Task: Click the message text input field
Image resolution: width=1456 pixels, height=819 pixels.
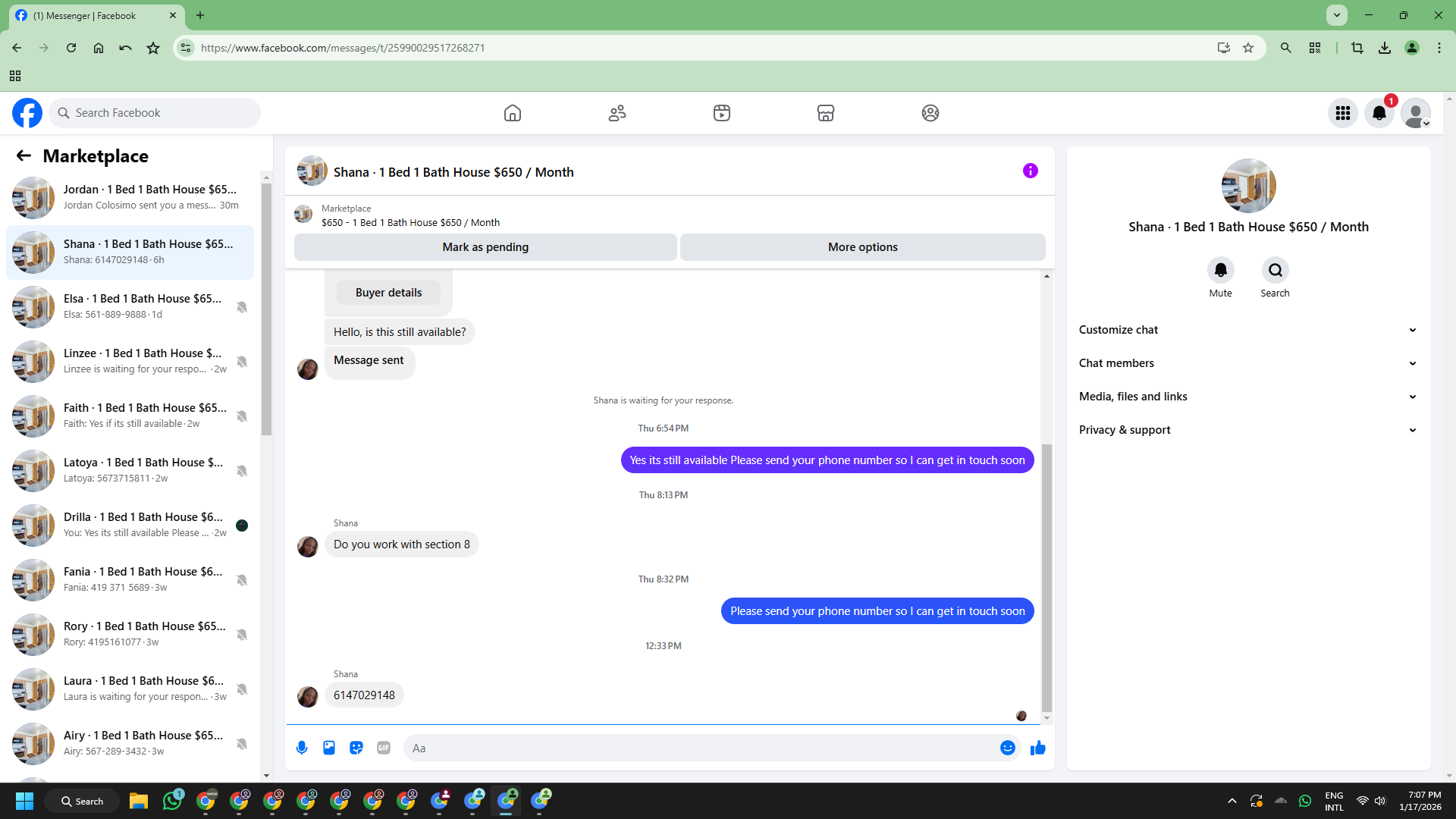Action: point(701,748)
